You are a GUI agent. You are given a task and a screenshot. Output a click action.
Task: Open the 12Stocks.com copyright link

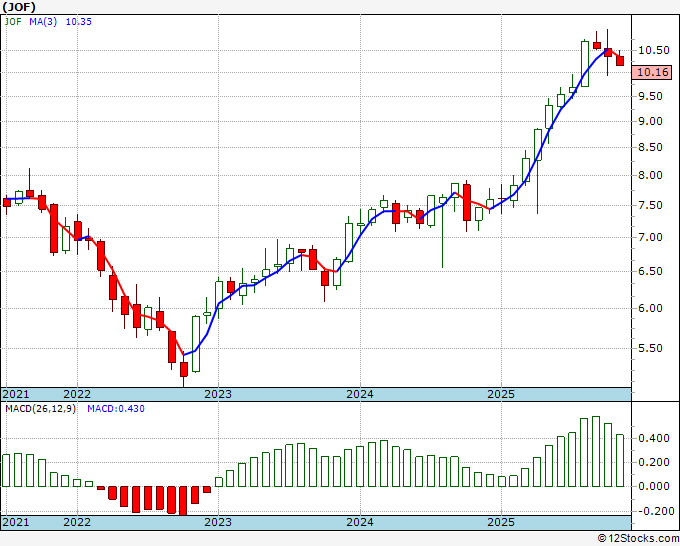[x=638, y=538]
